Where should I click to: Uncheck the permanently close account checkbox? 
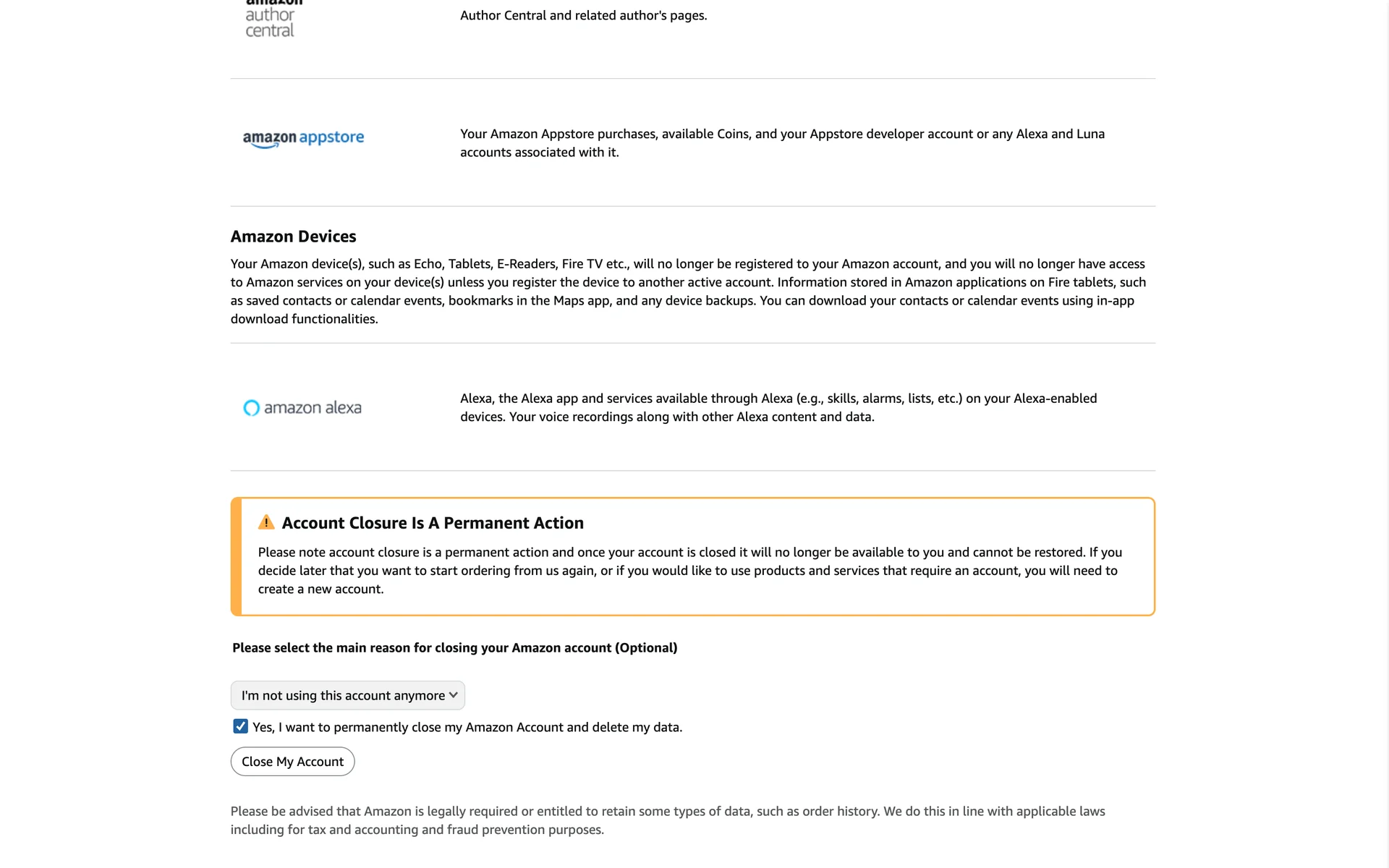point(240,726)
